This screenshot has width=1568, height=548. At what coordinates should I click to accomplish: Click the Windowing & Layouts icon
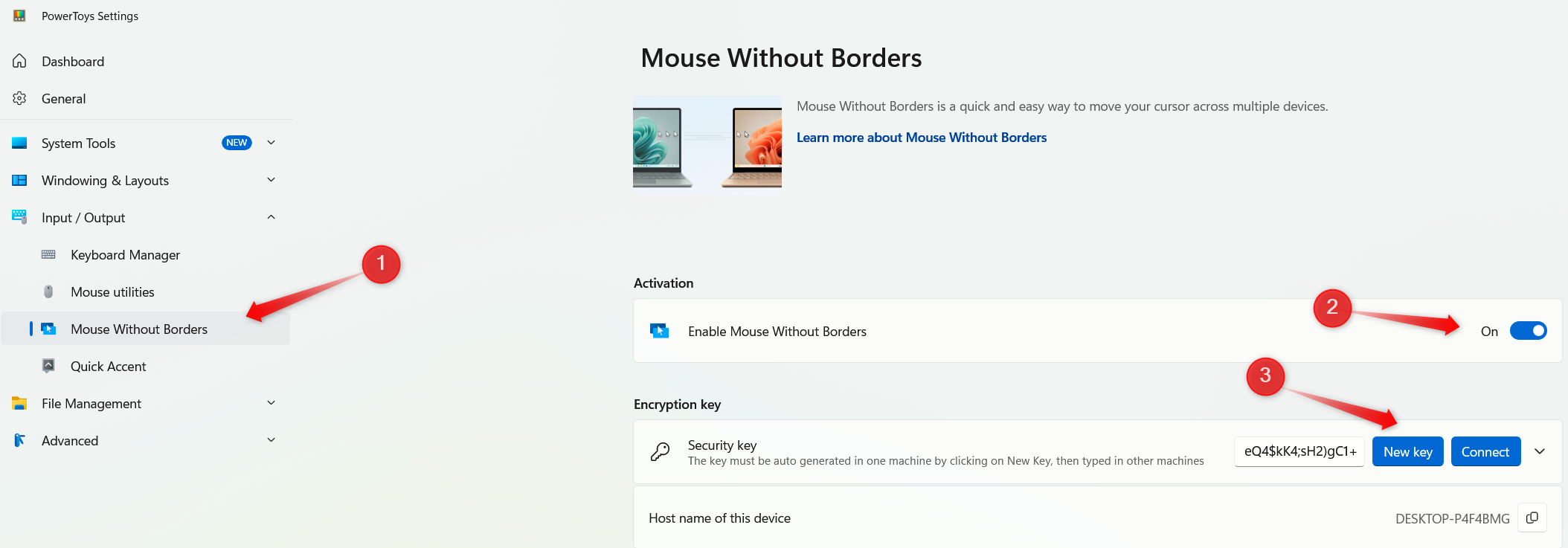click(x=19, y=180)
